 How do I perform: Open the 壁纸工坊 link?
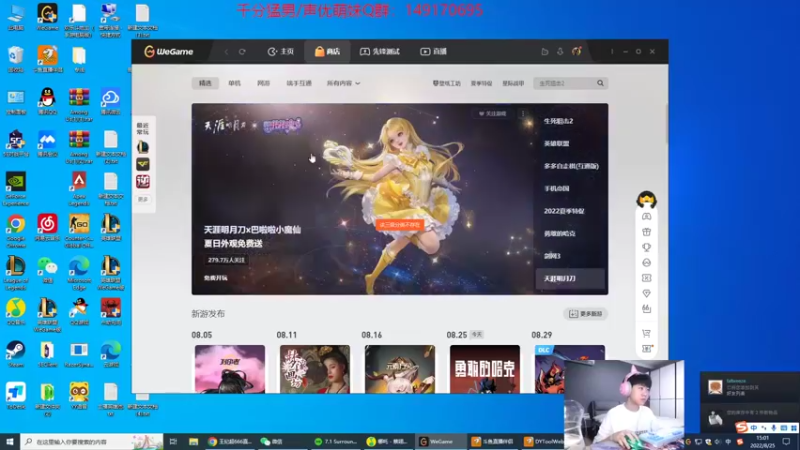(446, 83)
